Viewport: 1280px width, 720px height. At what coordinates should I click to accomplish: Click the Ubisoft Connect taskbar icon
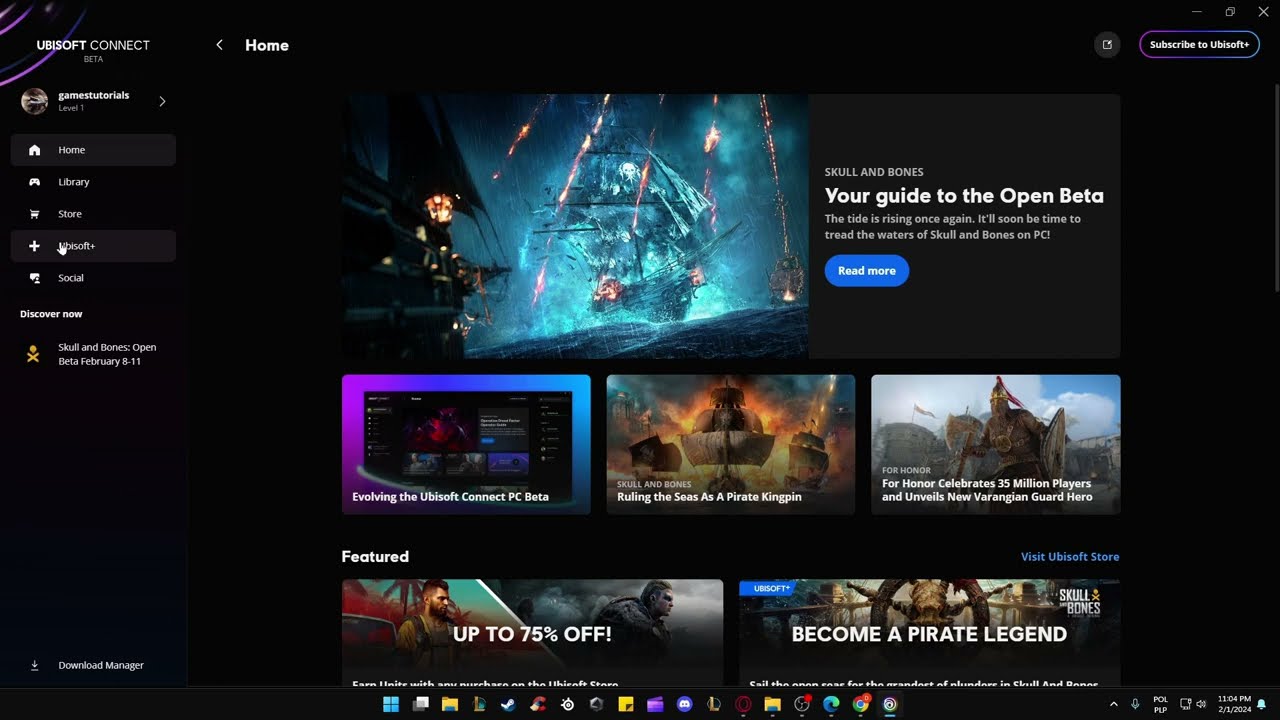point(890,704)
